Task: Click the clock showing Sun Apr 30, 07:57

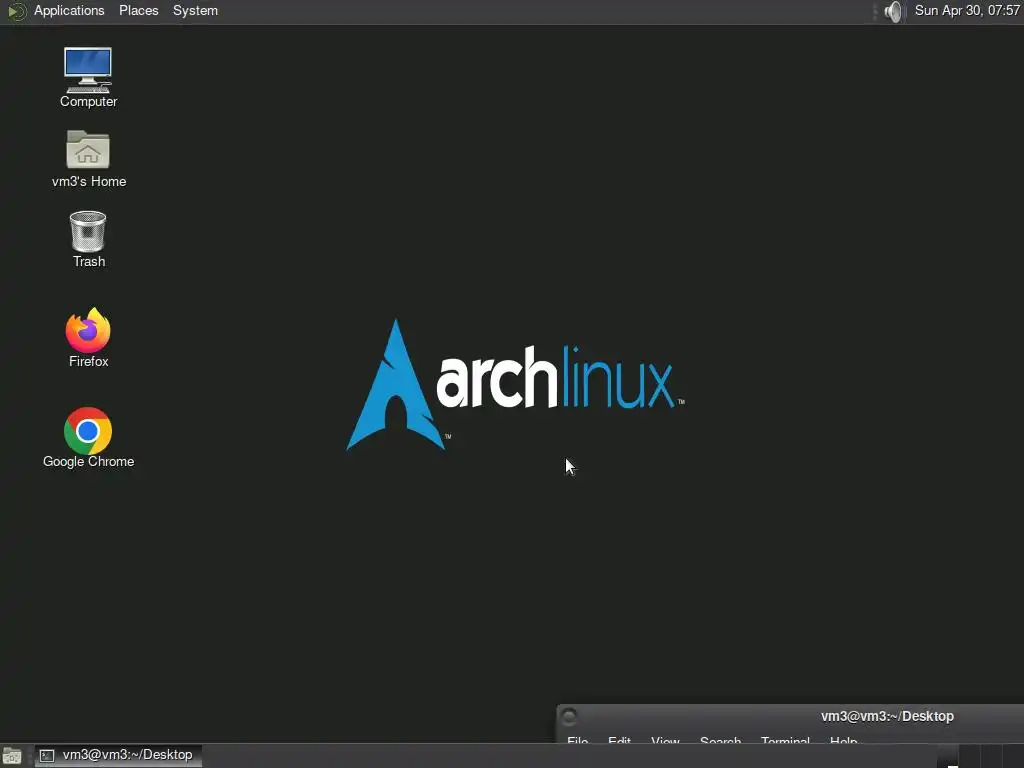Action: (x=967, y=10)
